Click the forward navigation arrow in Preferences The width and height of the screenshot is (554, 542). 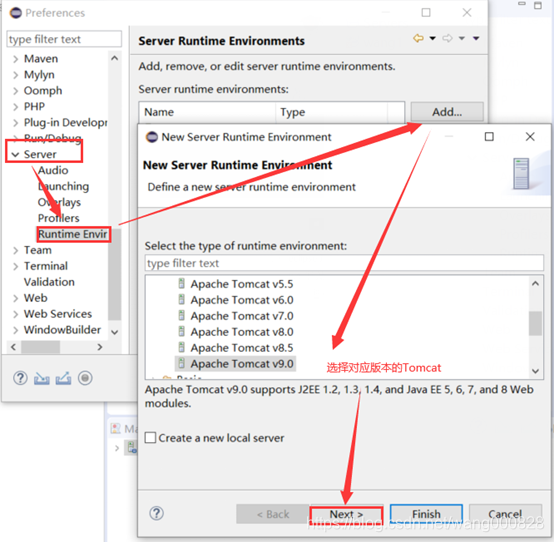[x=447, y=38]
